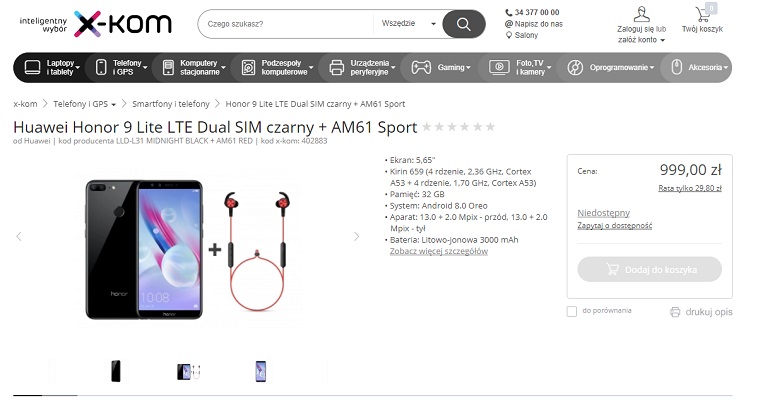Click the x-kom logo
The height and width of the screenshot is (400, 758).
coord(123,24)
